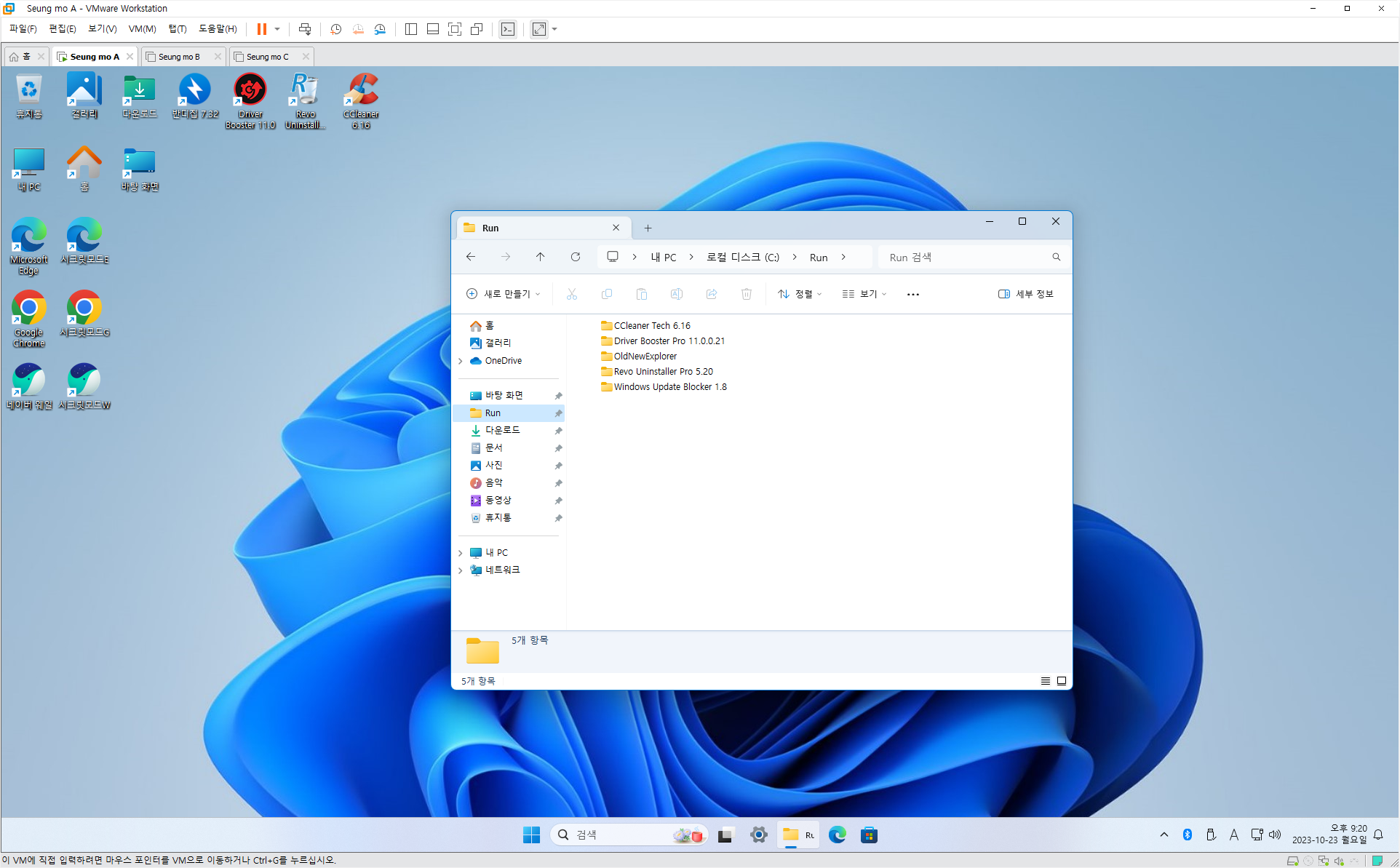The height and width of the screenshot is (868, 1400).
Task: Open the VMware console view icon
Action: [x=508, y=29]
